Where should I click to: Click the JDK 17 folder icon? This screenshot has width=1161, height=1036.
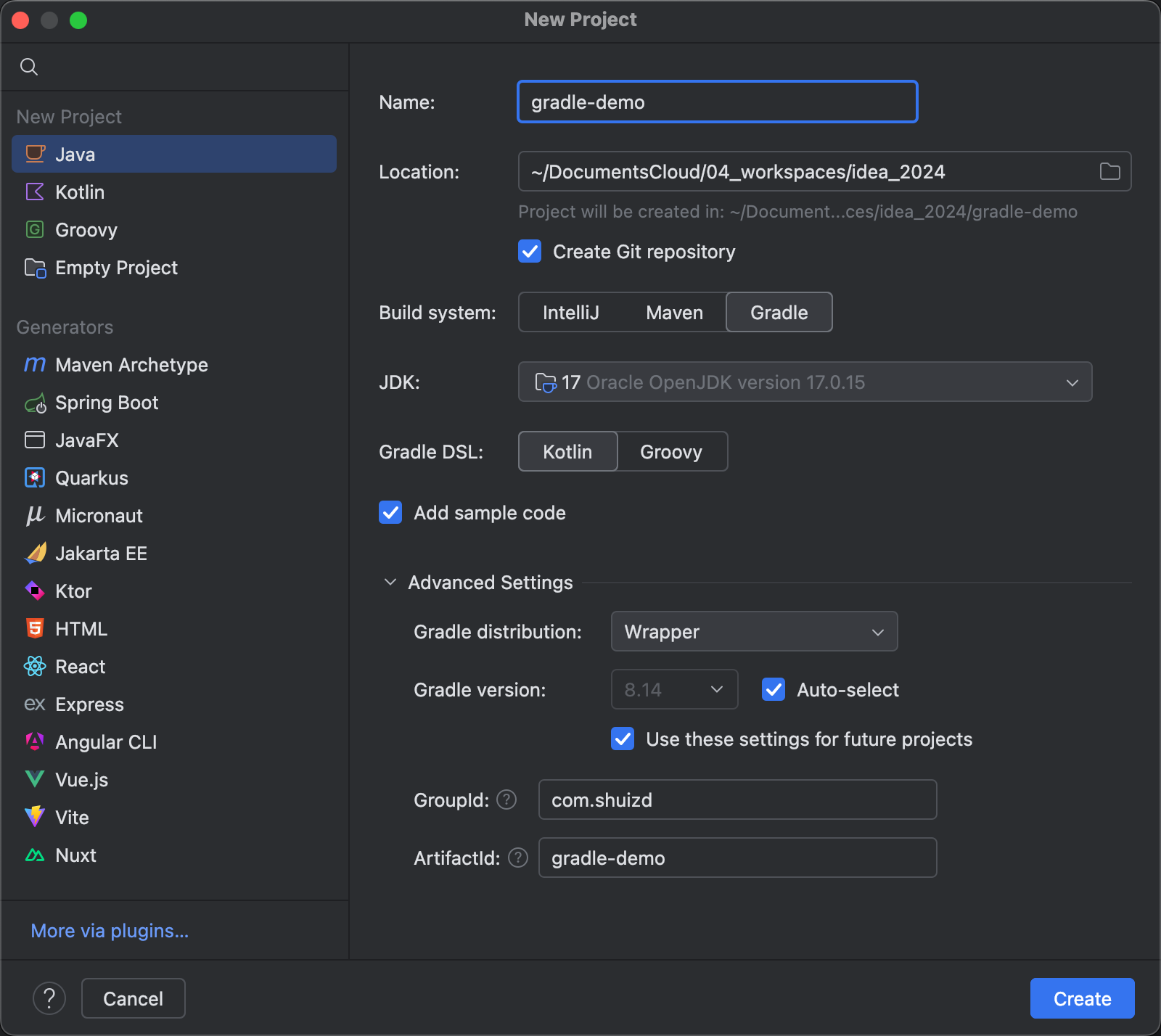point(546,382)
